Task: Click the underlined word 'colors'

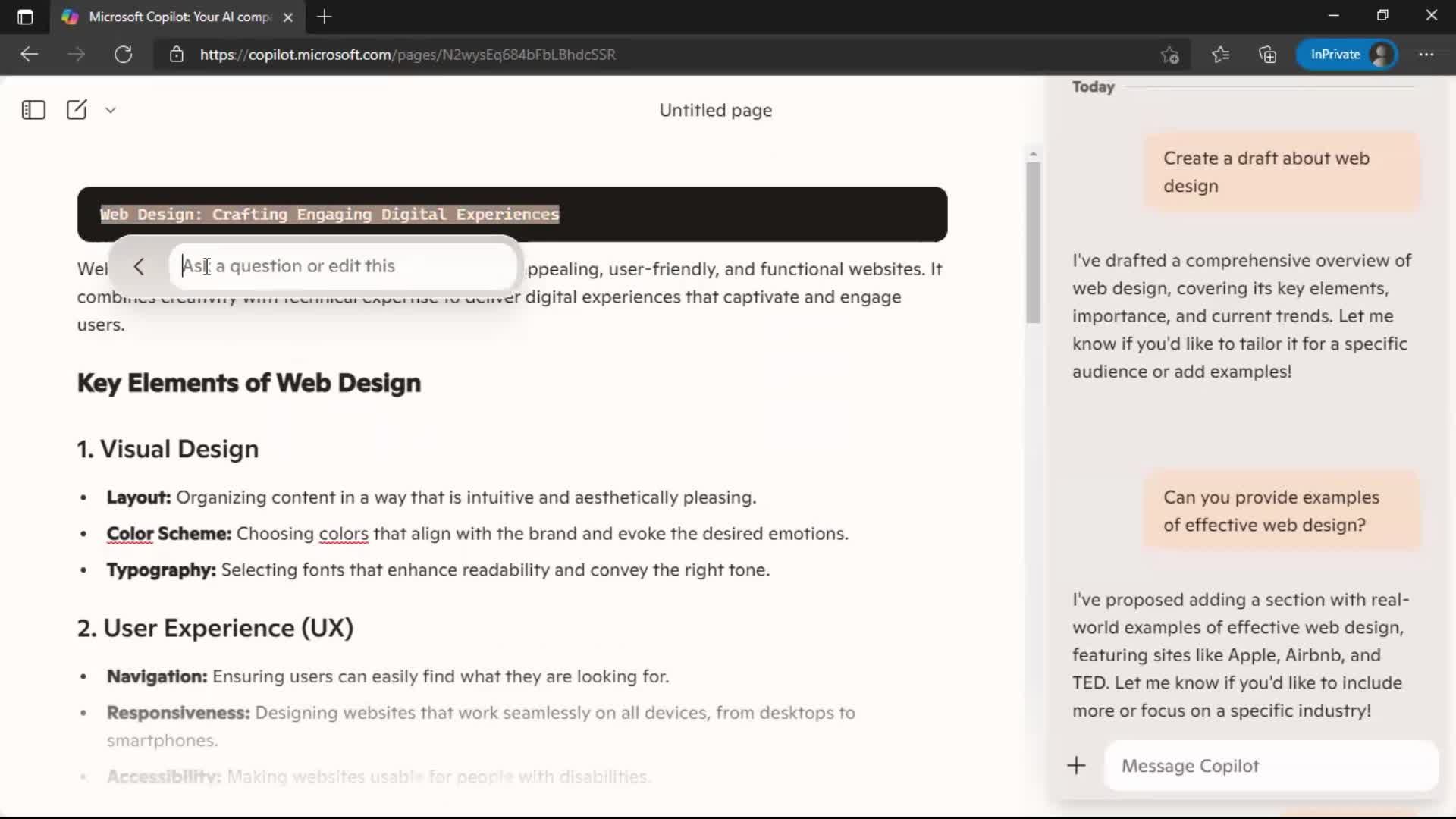Action: click(x=344, y=534)
